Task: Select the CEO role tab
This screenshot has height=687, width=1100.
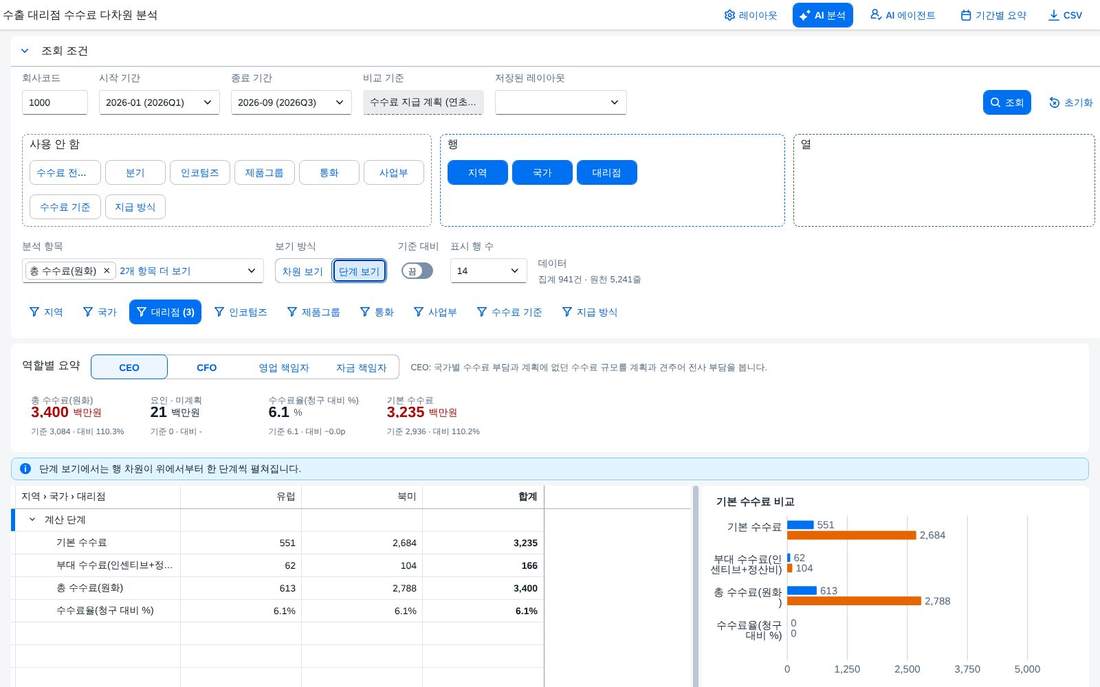Action: tap(129, 367)
